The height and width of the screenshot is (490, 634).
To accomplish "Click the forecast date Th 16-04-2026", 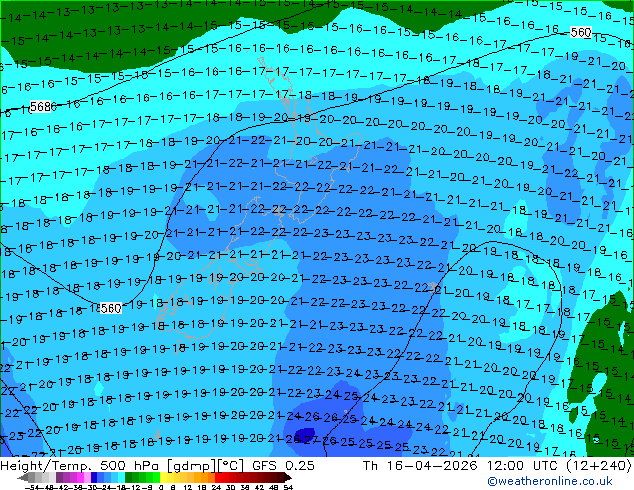I will (x=420, y=465).
